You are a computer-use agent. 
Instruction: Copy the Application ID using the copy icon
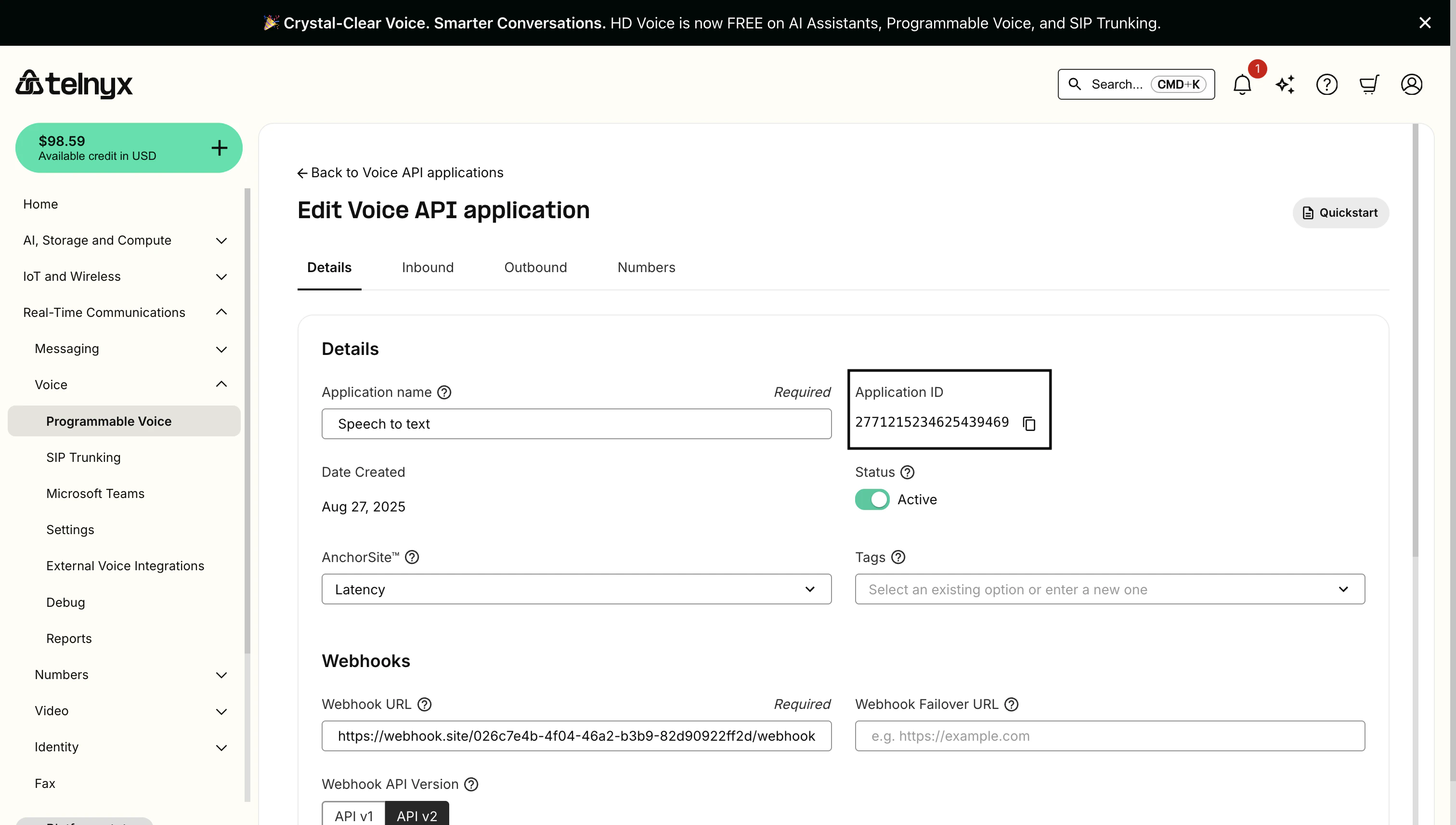[x=1028, y=423]
